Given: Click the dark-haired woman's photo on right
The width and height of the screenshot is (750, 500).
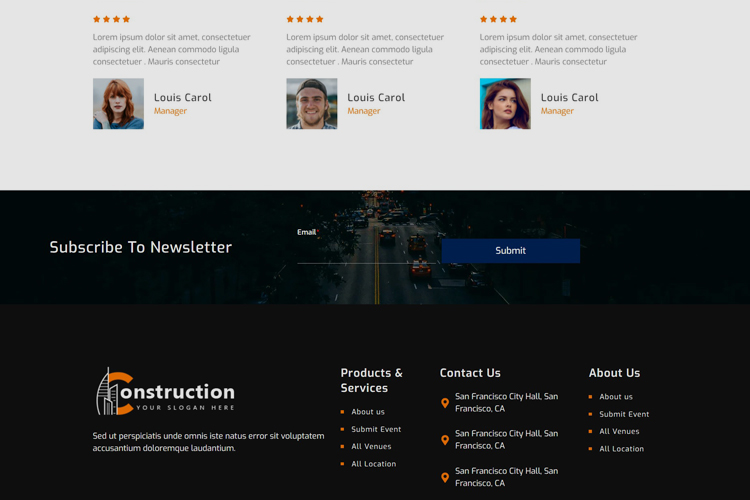Looking at the screenshot, I should click(x=505, y=104).
